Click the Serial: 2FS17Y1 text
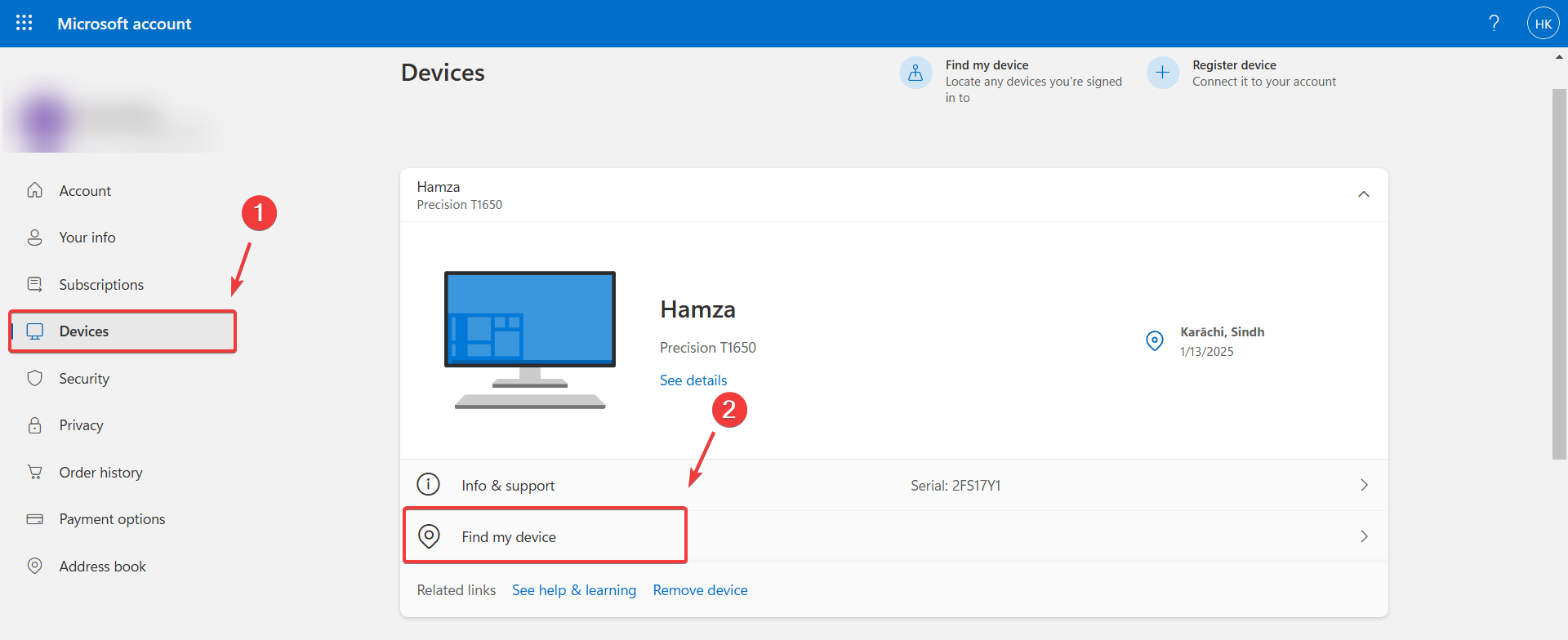 point(955,486)
